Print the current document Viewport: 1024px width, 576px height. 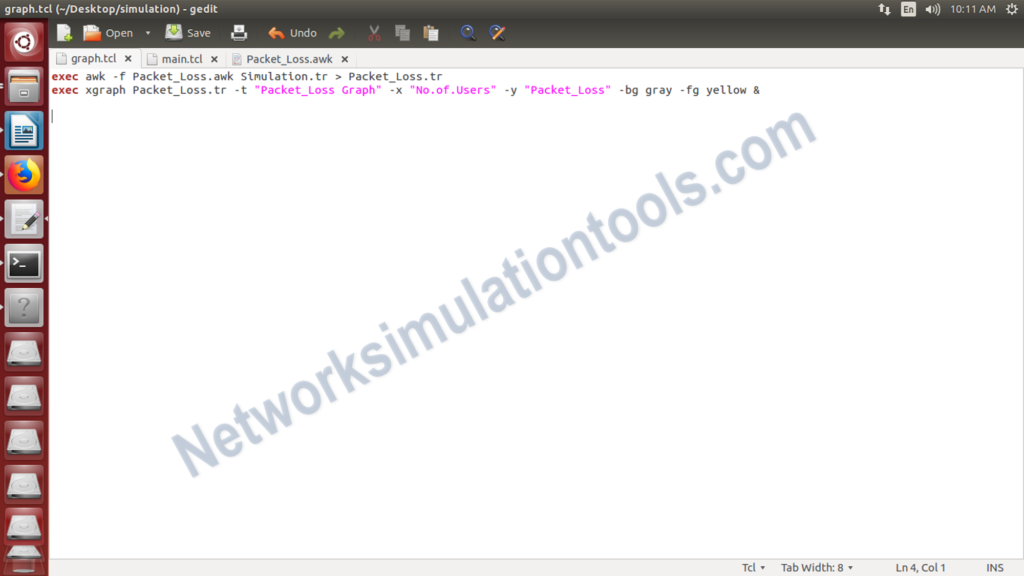tap(239, 33)
